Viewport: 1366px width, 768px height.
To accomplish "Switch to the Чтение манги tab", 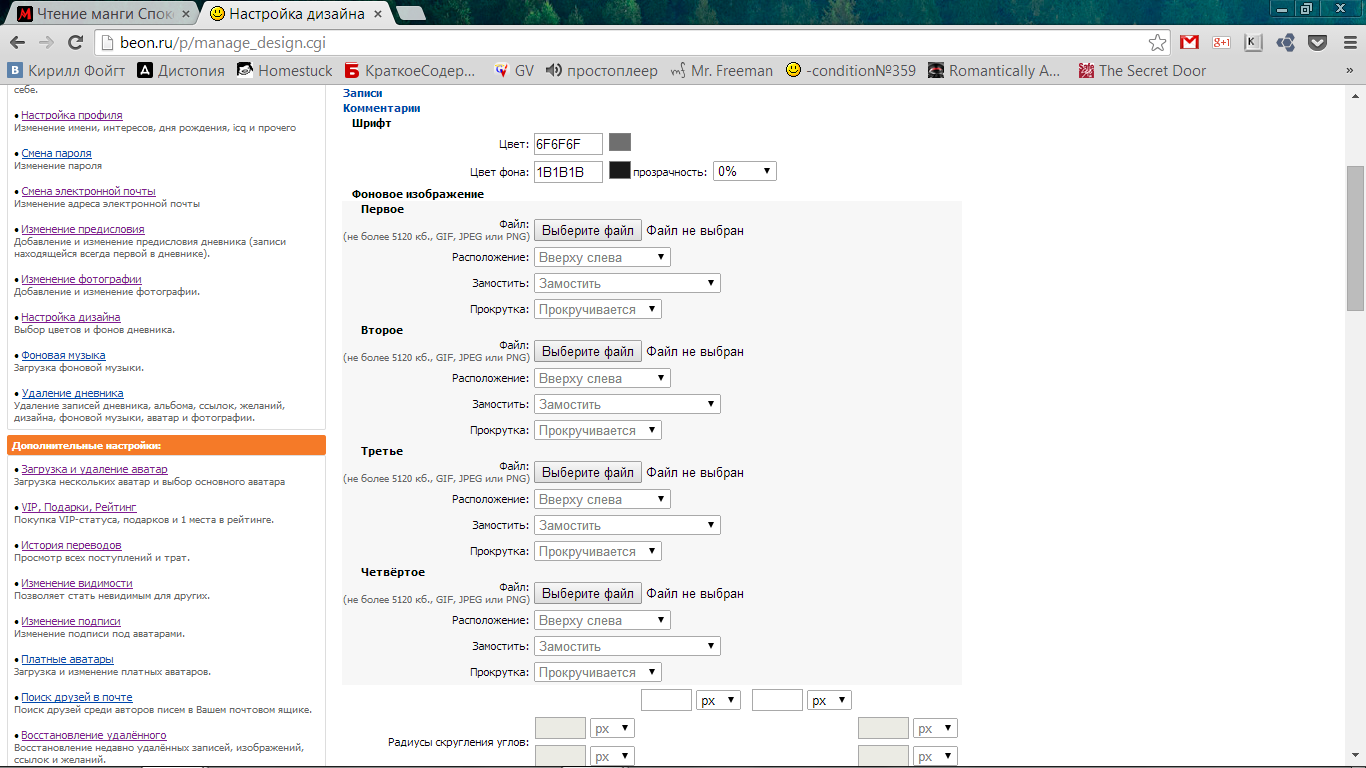I will tap(103, 14).
